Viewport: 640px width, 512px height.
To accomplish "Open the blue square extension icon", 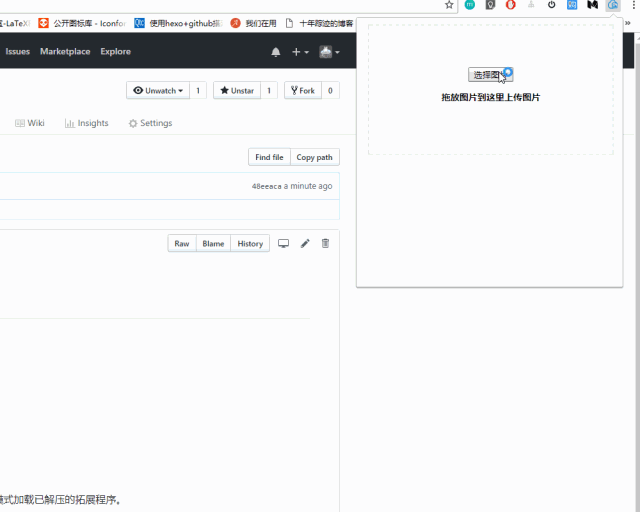I will click(x=572, y=5).
